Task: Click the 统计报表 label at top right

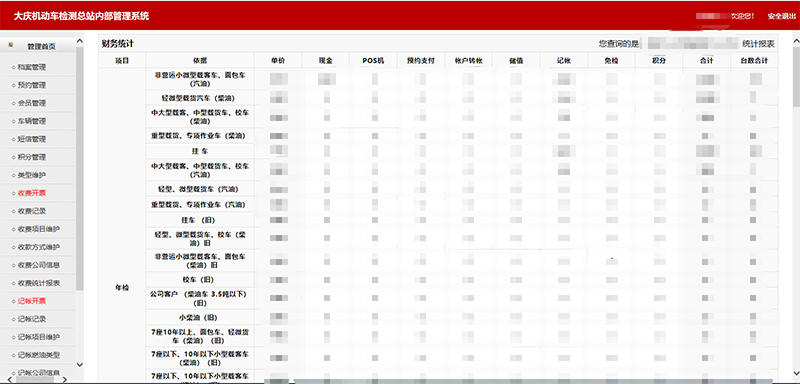Action: click(758, 44)
